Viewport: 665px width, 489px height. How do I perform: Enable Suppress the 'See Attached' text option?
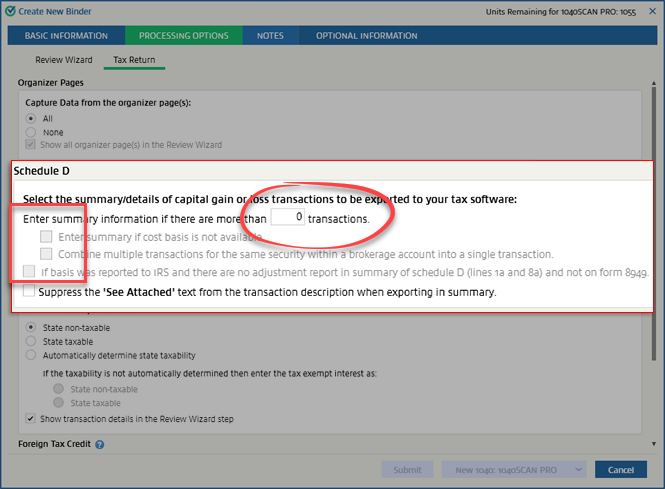(x=28, y=292)
